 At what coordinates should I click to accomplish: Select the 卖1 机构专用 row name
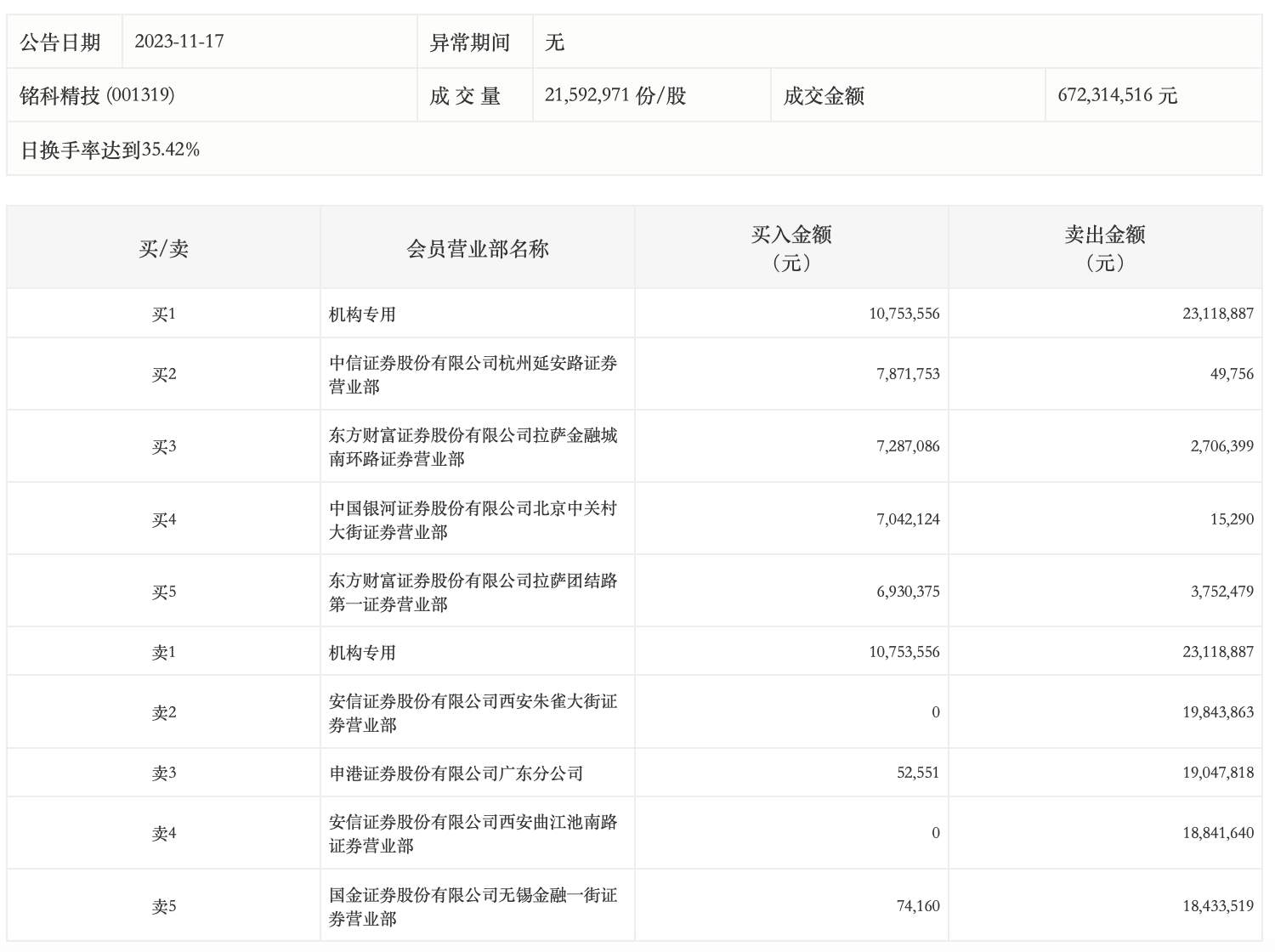click(363, 653)
